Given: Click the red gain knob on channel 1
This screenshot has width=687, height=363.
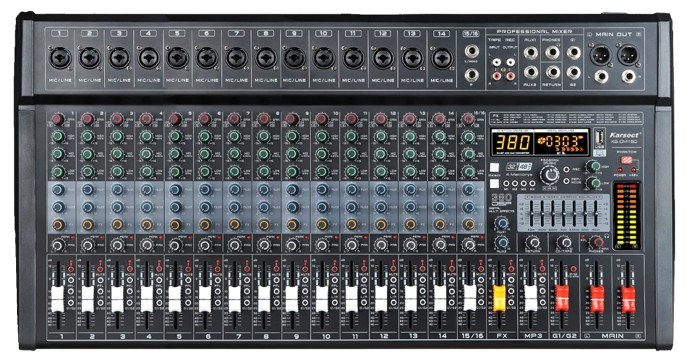Looking at the screenshot, I should pyautogui.click(x=57, y=119).
